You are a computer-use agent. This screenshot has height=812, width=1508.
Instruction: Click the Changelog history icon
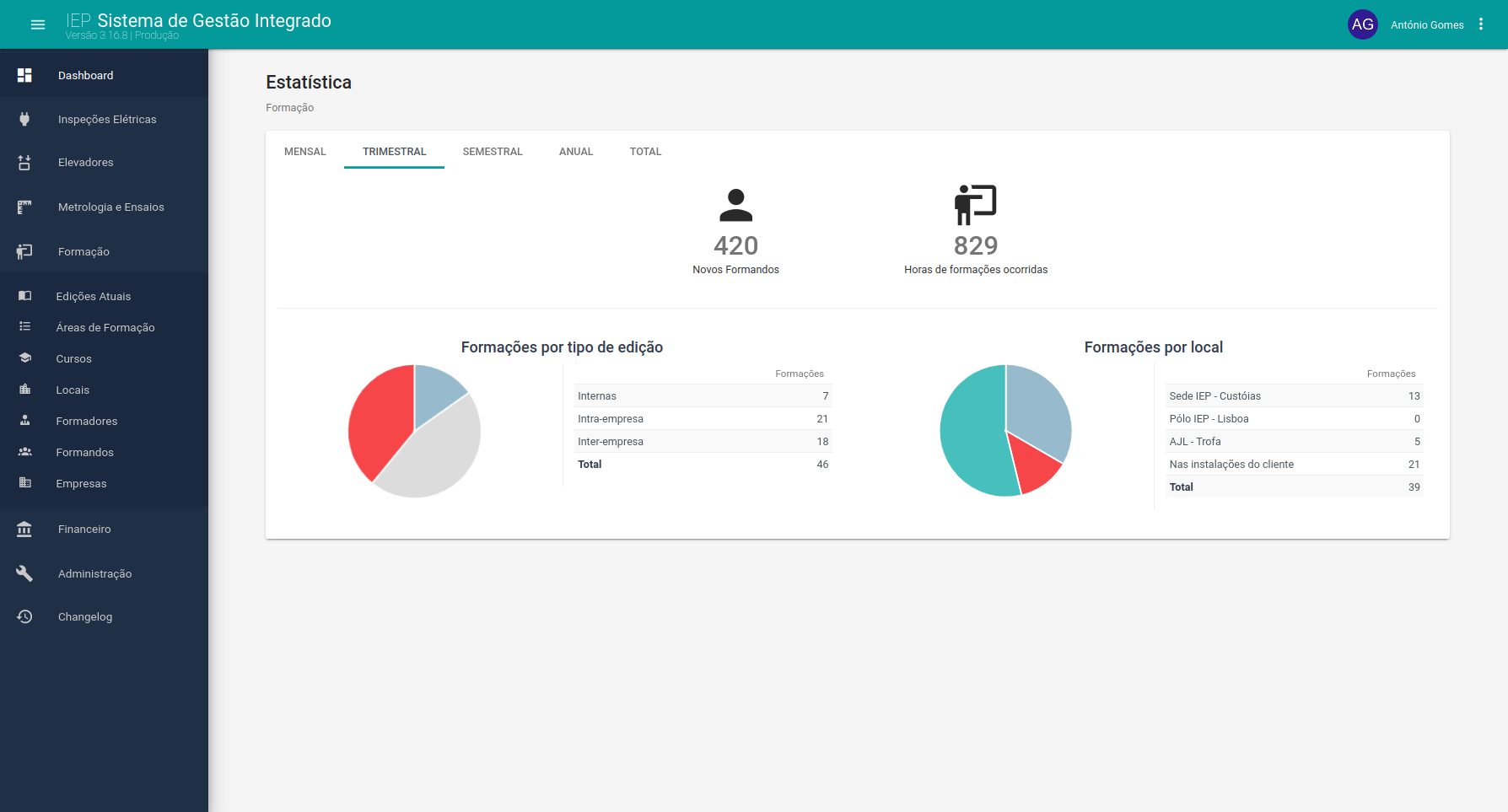click(x=24, y=616)
